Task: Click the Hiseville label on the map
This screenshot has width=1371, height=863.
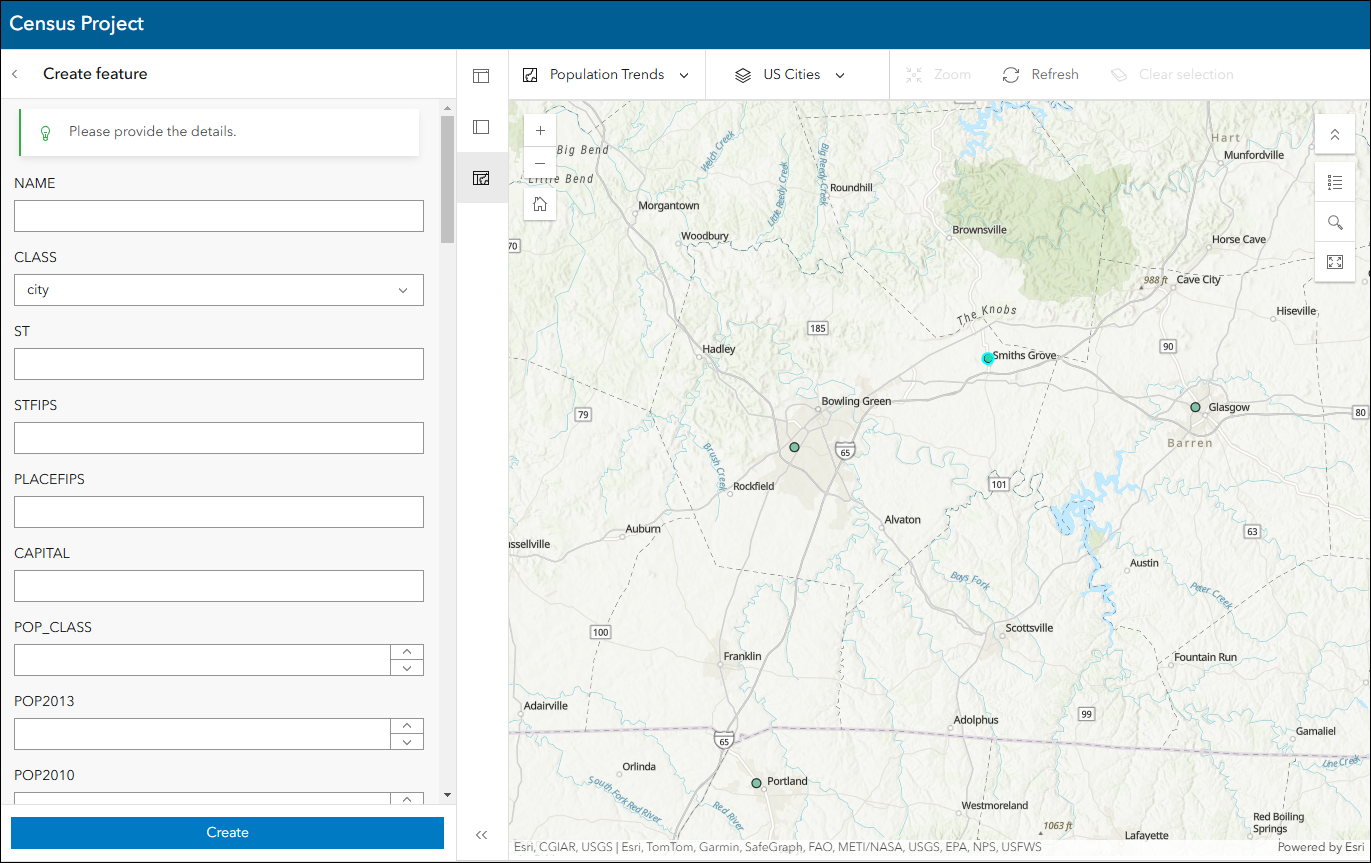Action: 1296,311
